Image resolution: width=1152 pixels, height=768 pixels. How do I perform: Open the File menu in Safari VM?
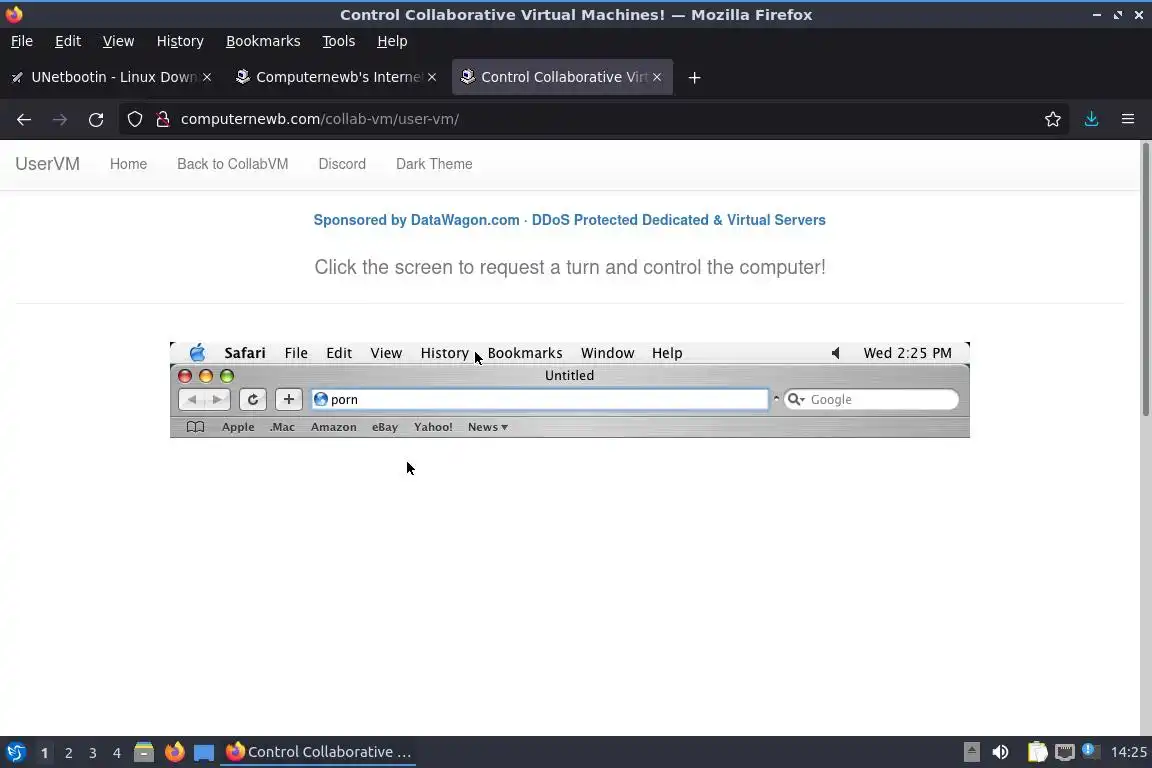296,353
